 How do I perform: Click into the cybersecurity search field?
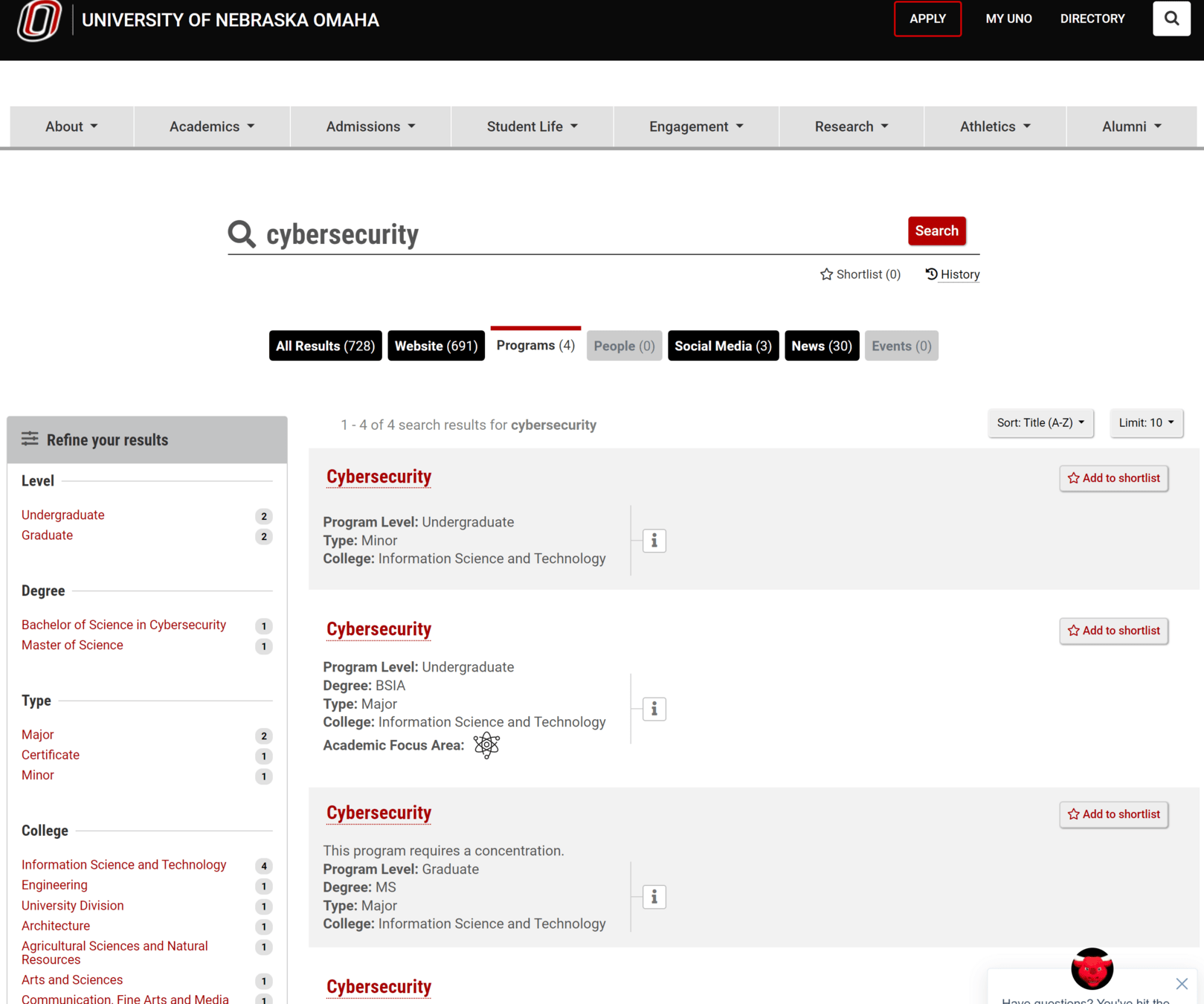pos(580,234)
